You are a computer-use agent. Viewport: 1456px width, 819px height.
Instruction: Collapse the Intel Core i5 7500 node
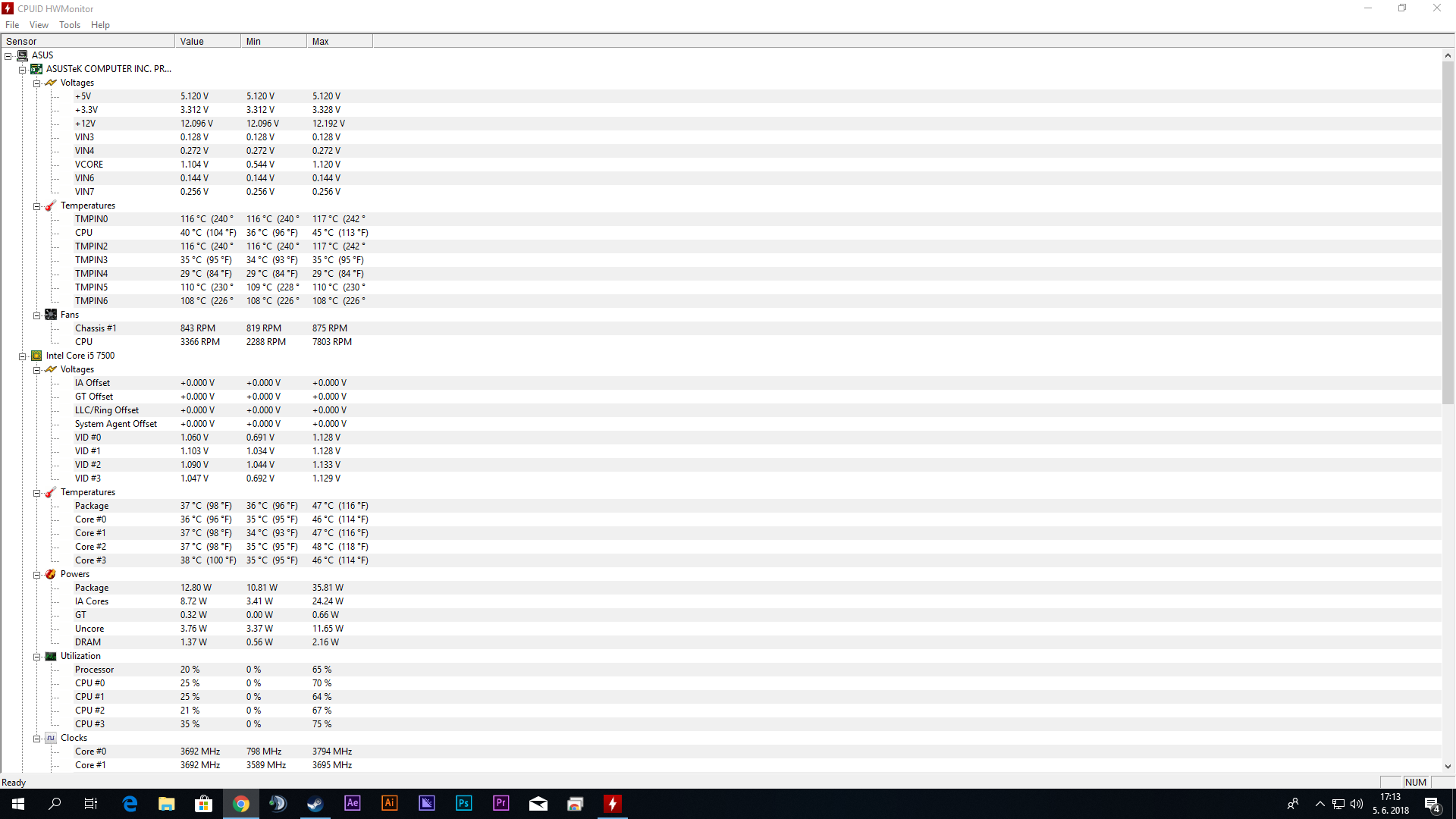[x=23, y=356]
